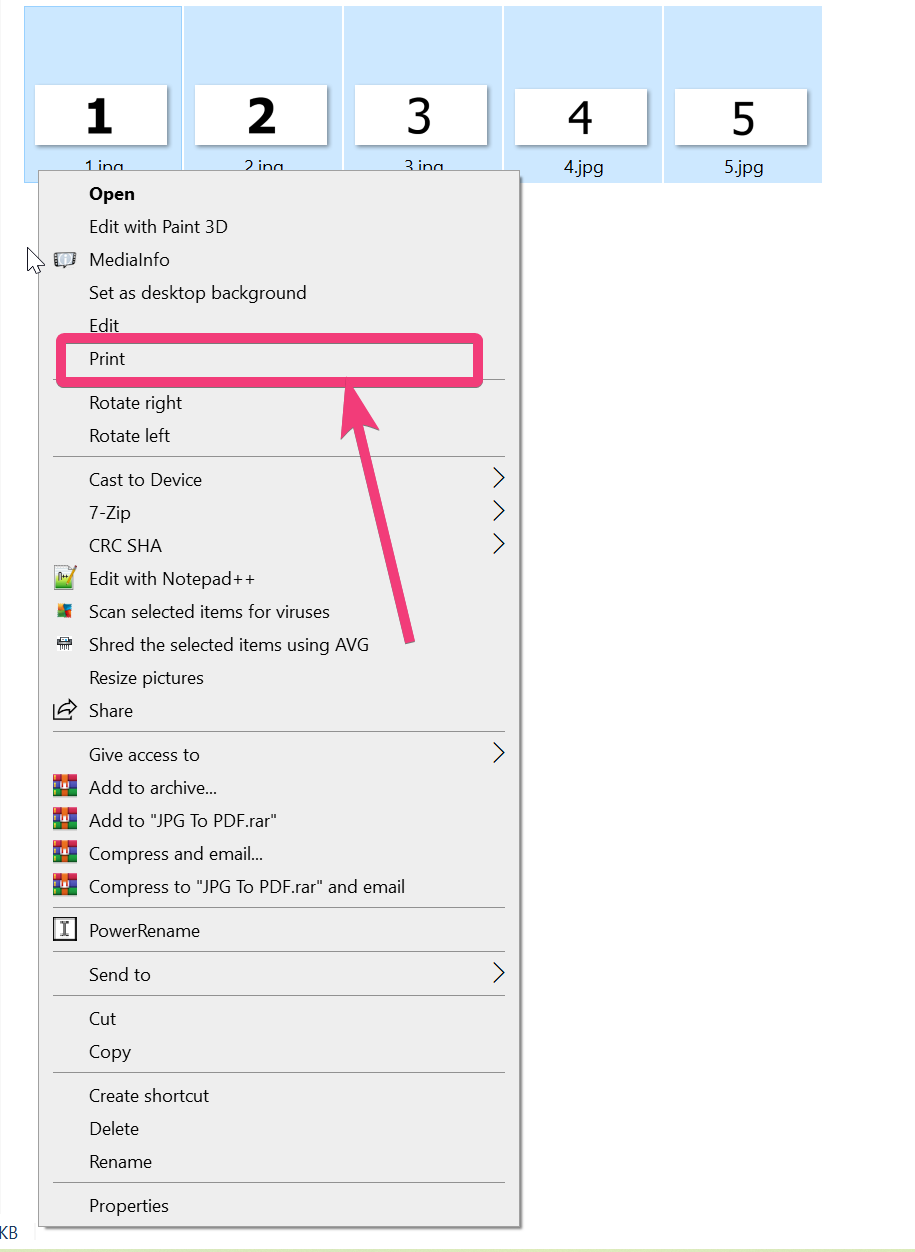
Task: Select Rotate right menu entry
Action: (x=135, y=403)
